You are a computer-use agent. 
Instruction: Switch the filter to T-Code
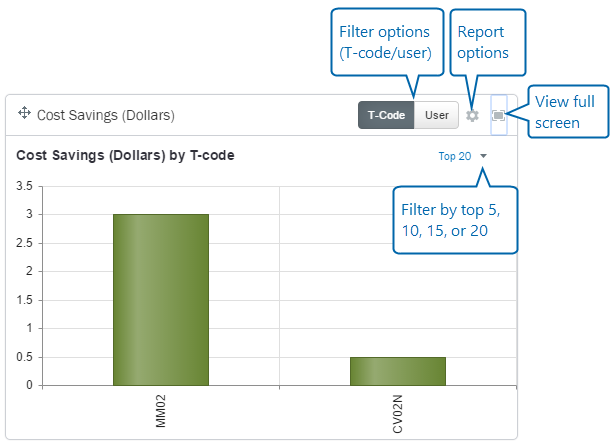tap(386, 115)
